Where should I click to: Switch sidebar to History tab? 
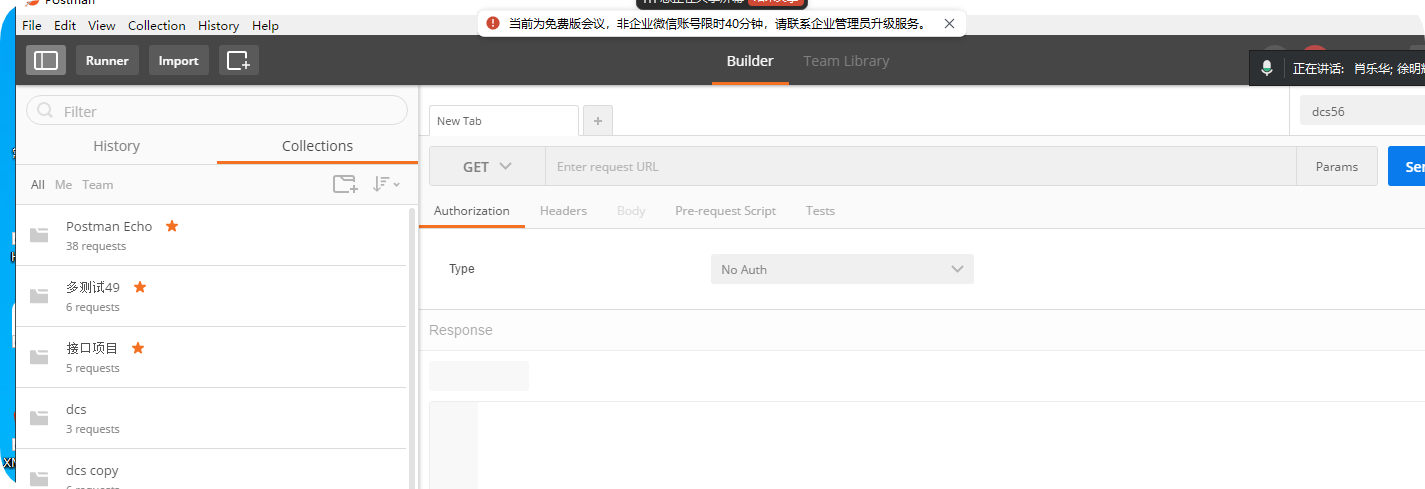tap(116, 146)
